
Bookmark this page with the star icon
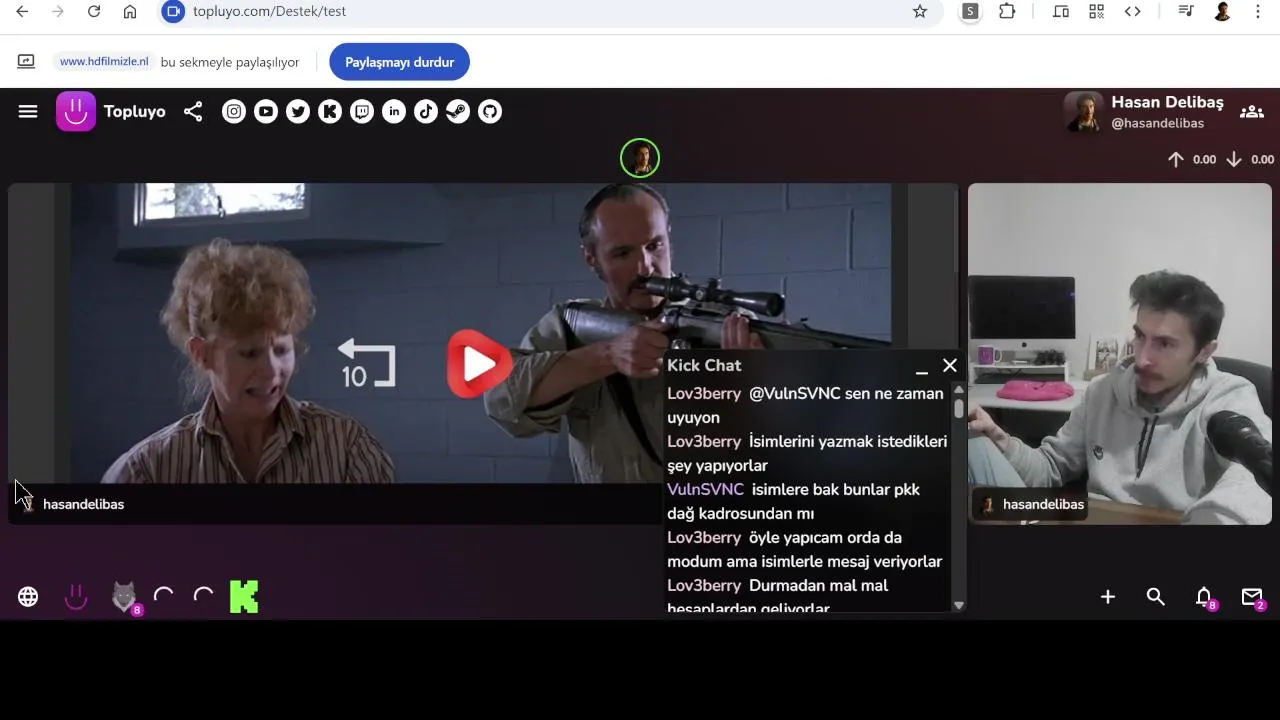tap(920, 11)
